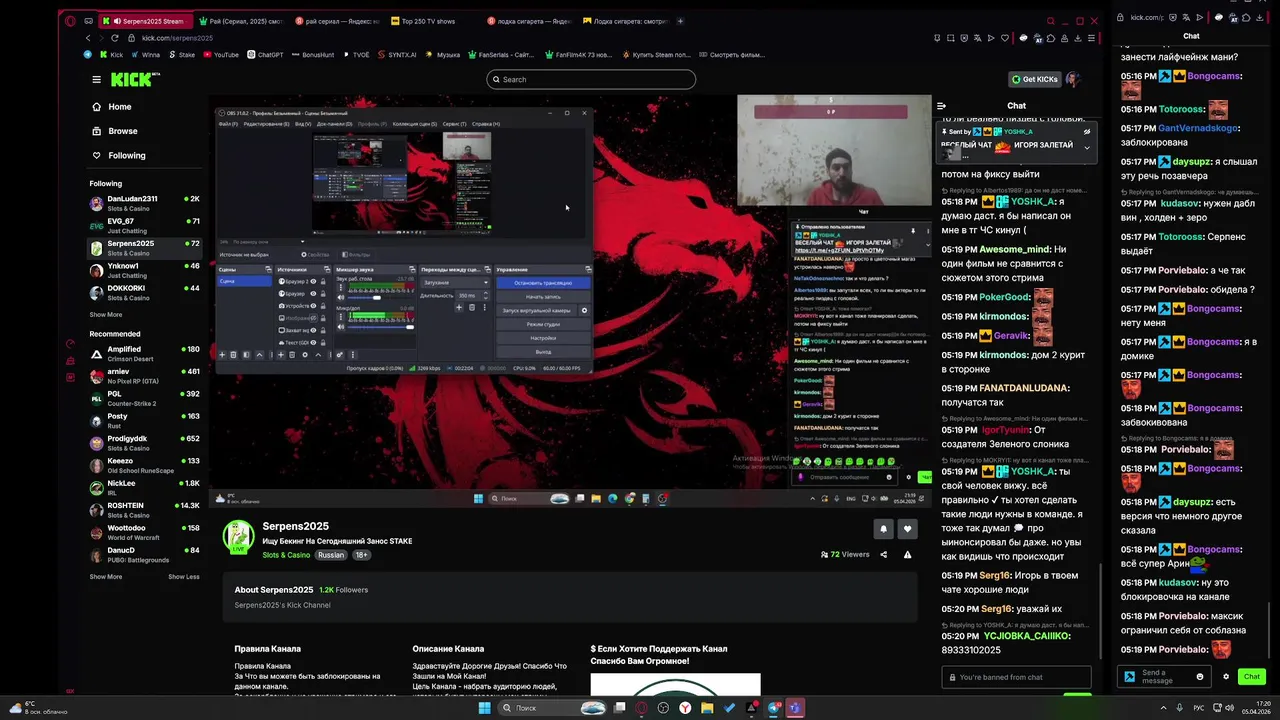Image resolution: width=1280 pixels, height=720 pixels.
Task: Go back in the browser
Action: pyautogui.click(x=88, y=38)
